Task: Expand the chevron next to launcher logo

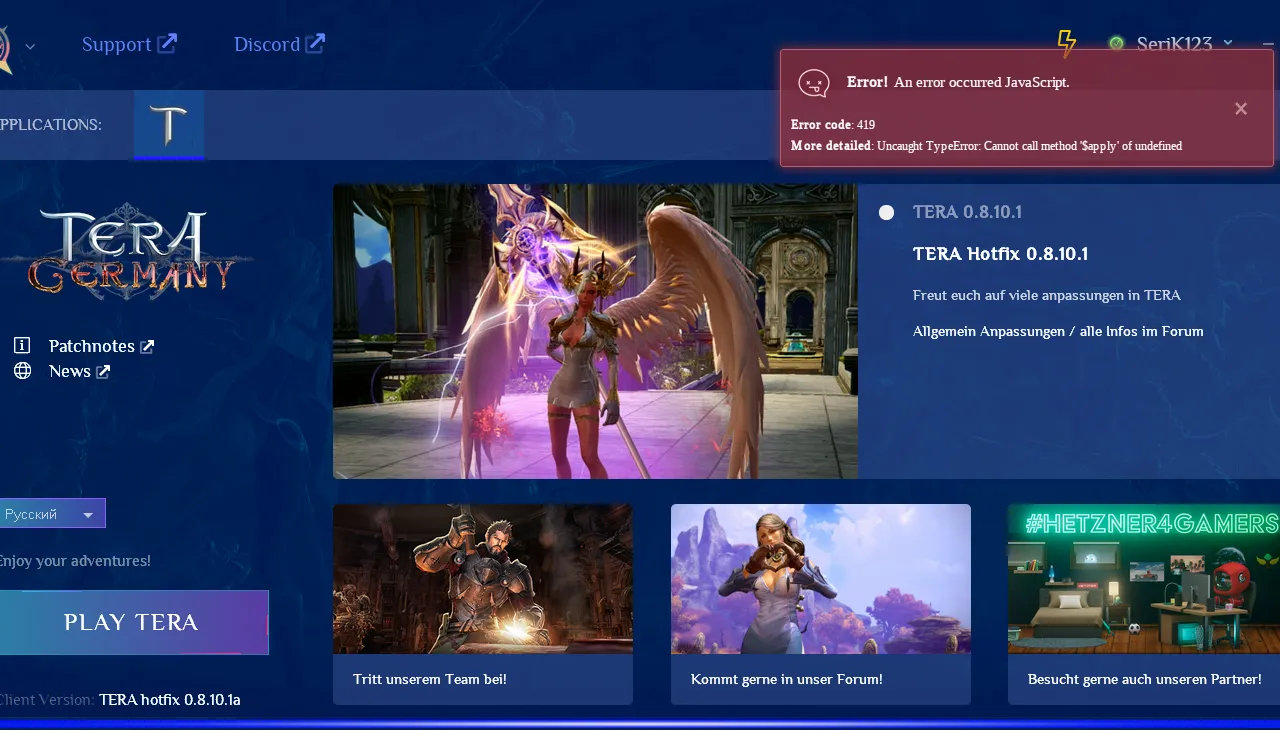Action: pos(30,46)
